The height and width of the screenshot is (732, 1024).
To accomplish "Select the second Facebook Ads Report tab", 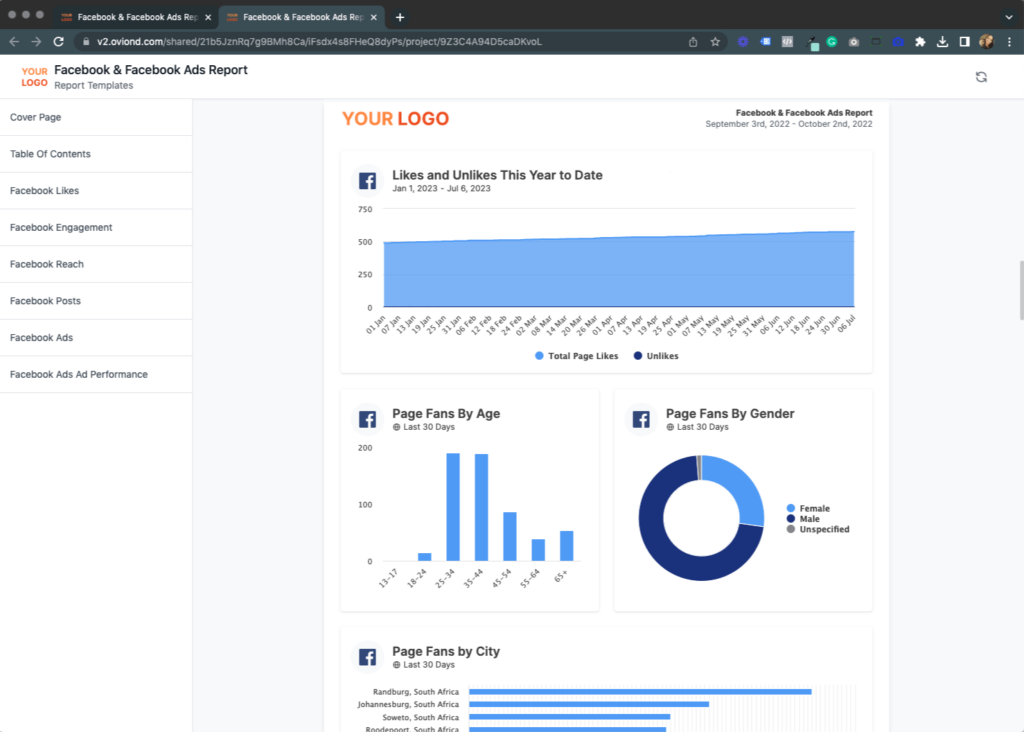I will click(302, 18).
